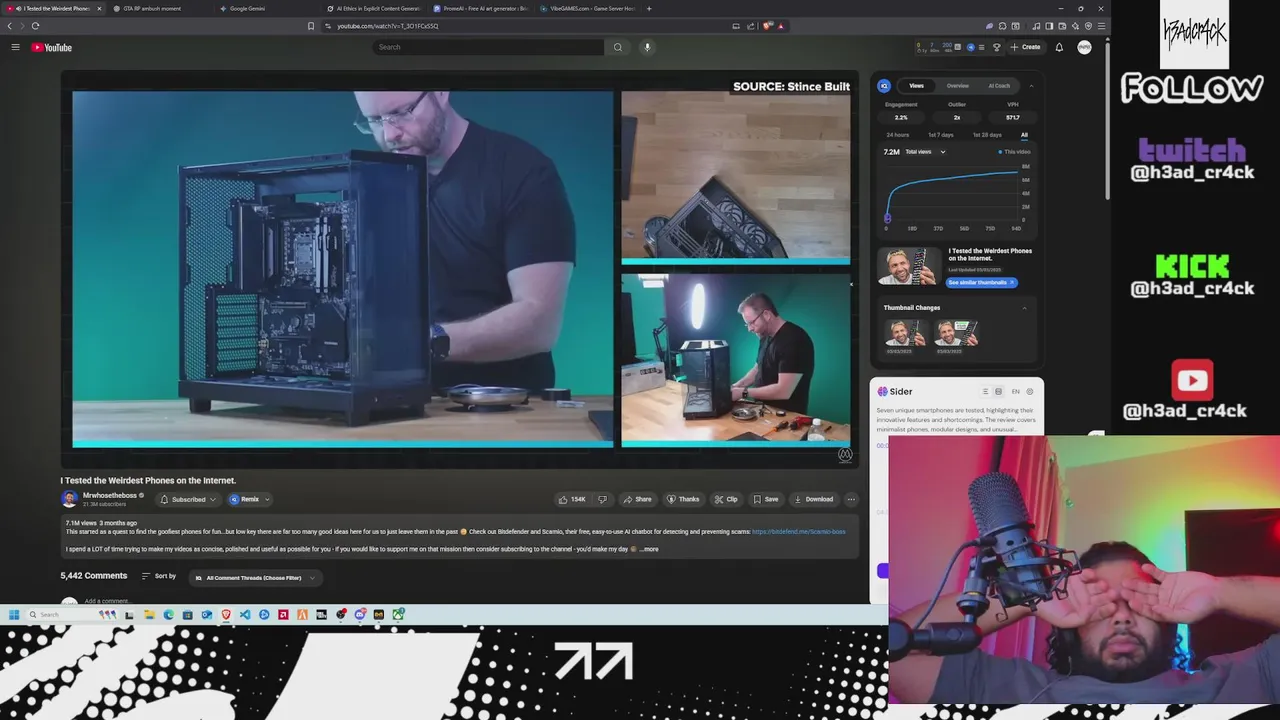Screen dimensions: 1280x720
Task: Open the Windows Start menu
Action: (x=14, y=615)
